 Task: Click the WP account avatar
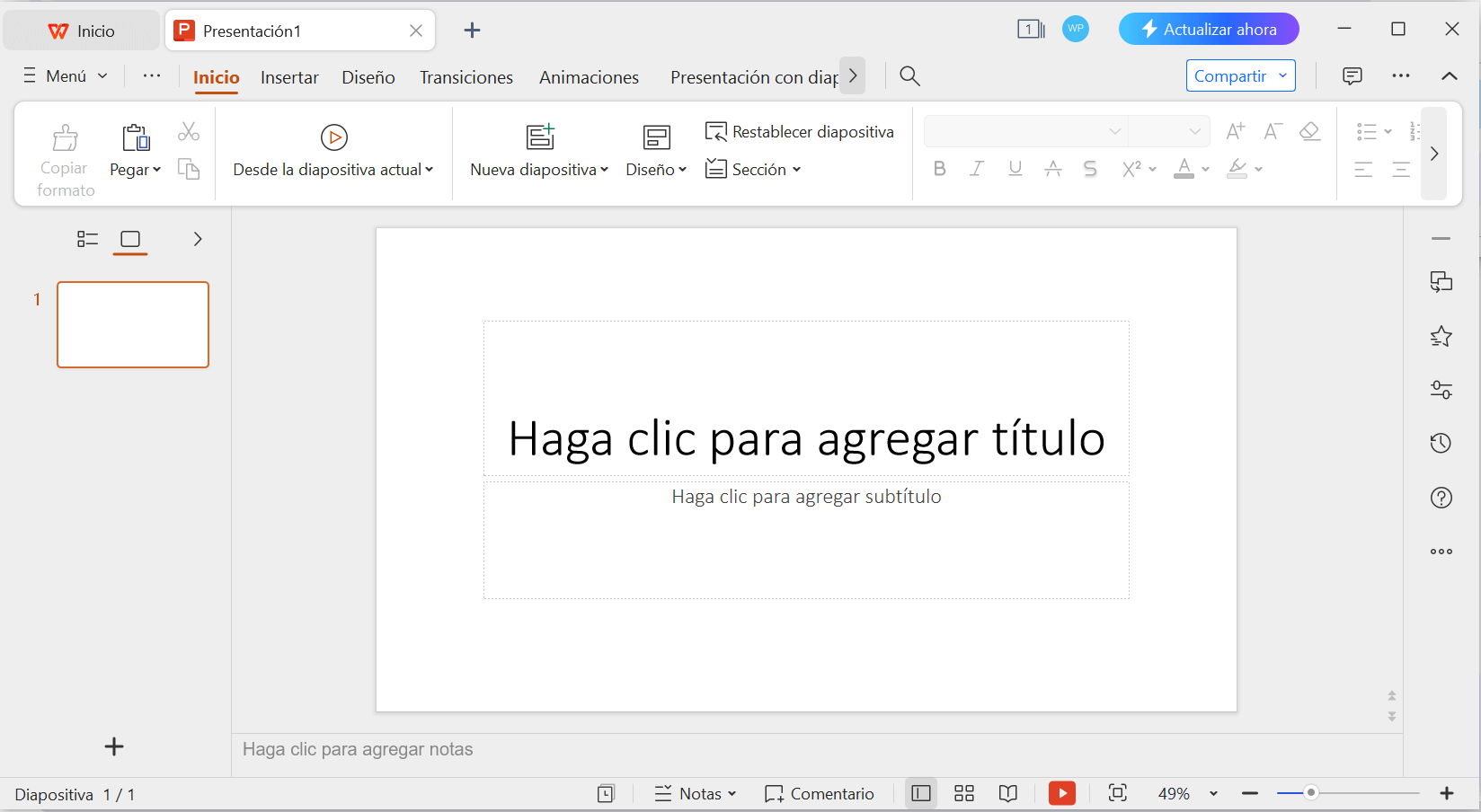1076,29
